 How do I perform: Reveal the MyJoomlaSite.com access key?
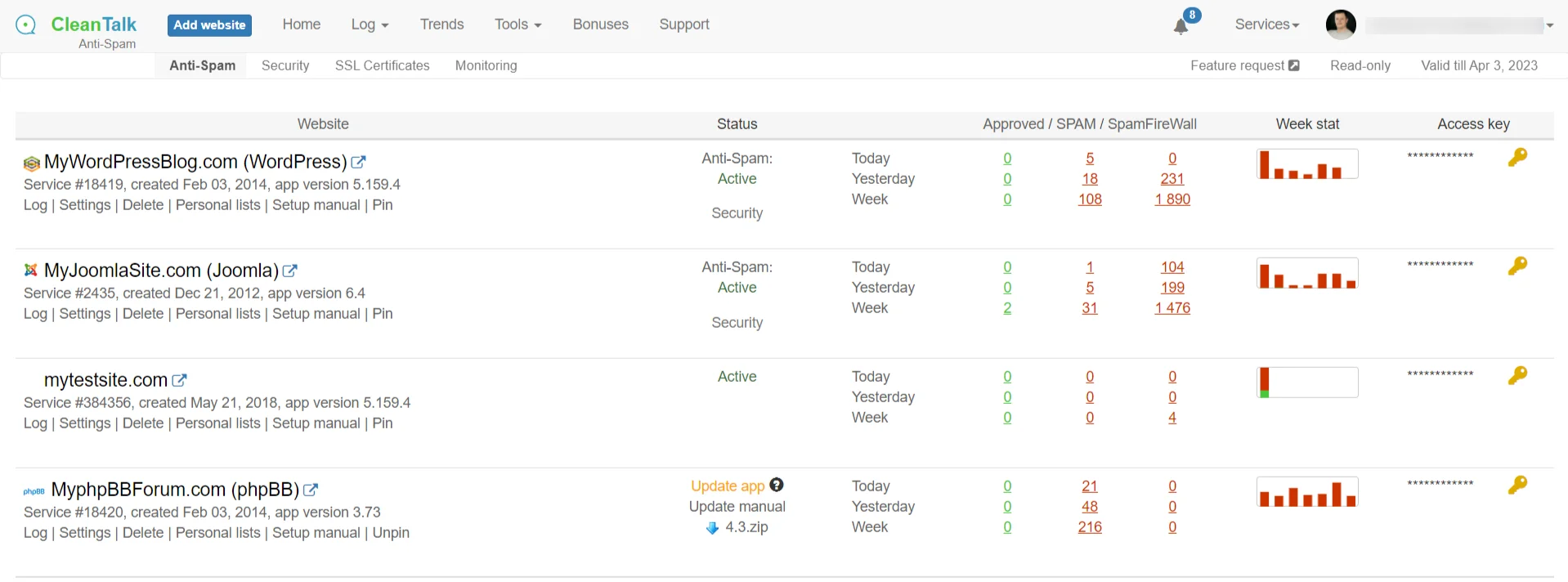(1517, 266)
